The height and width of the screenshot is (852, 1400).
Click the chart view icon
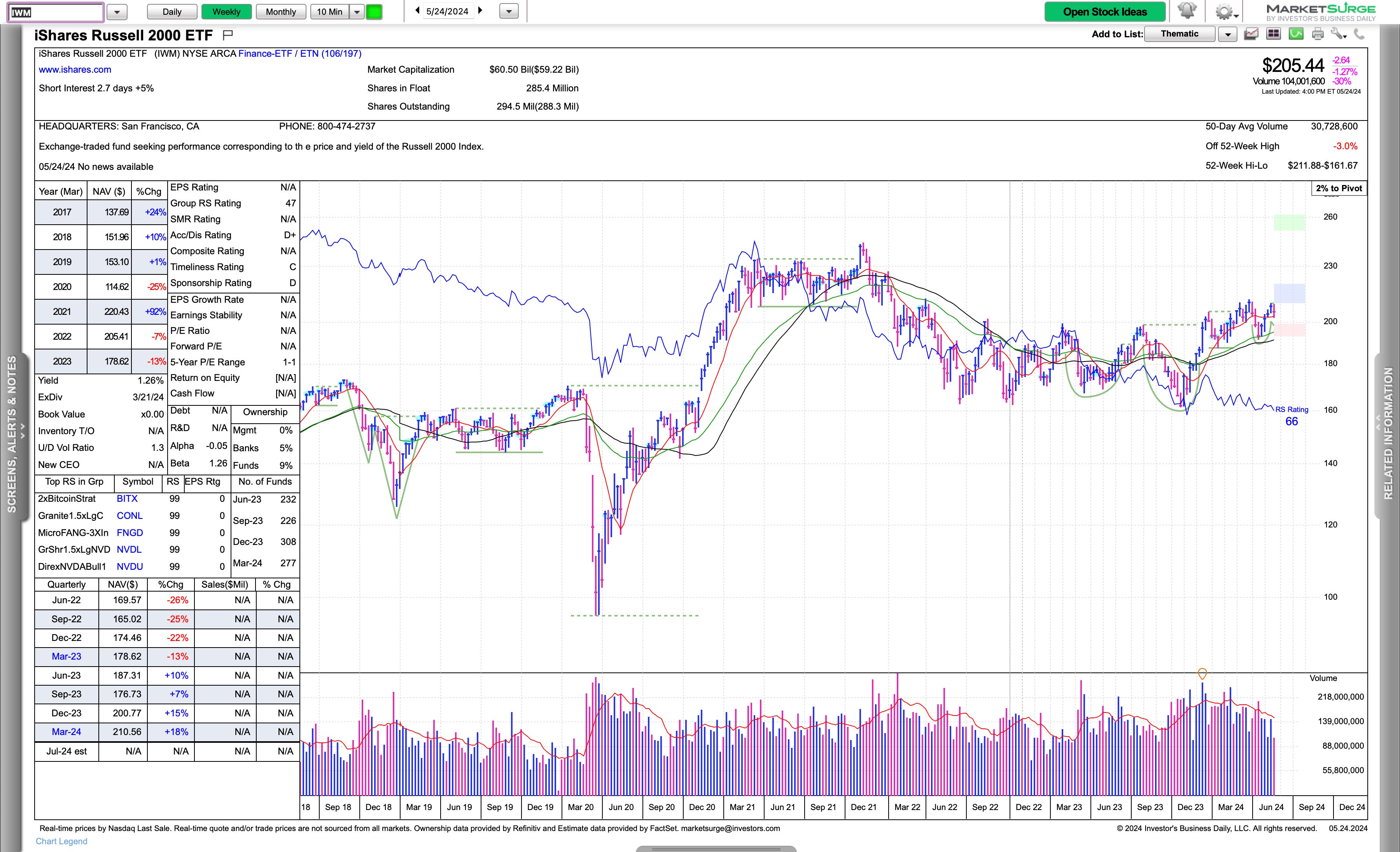pos(1251,34)
